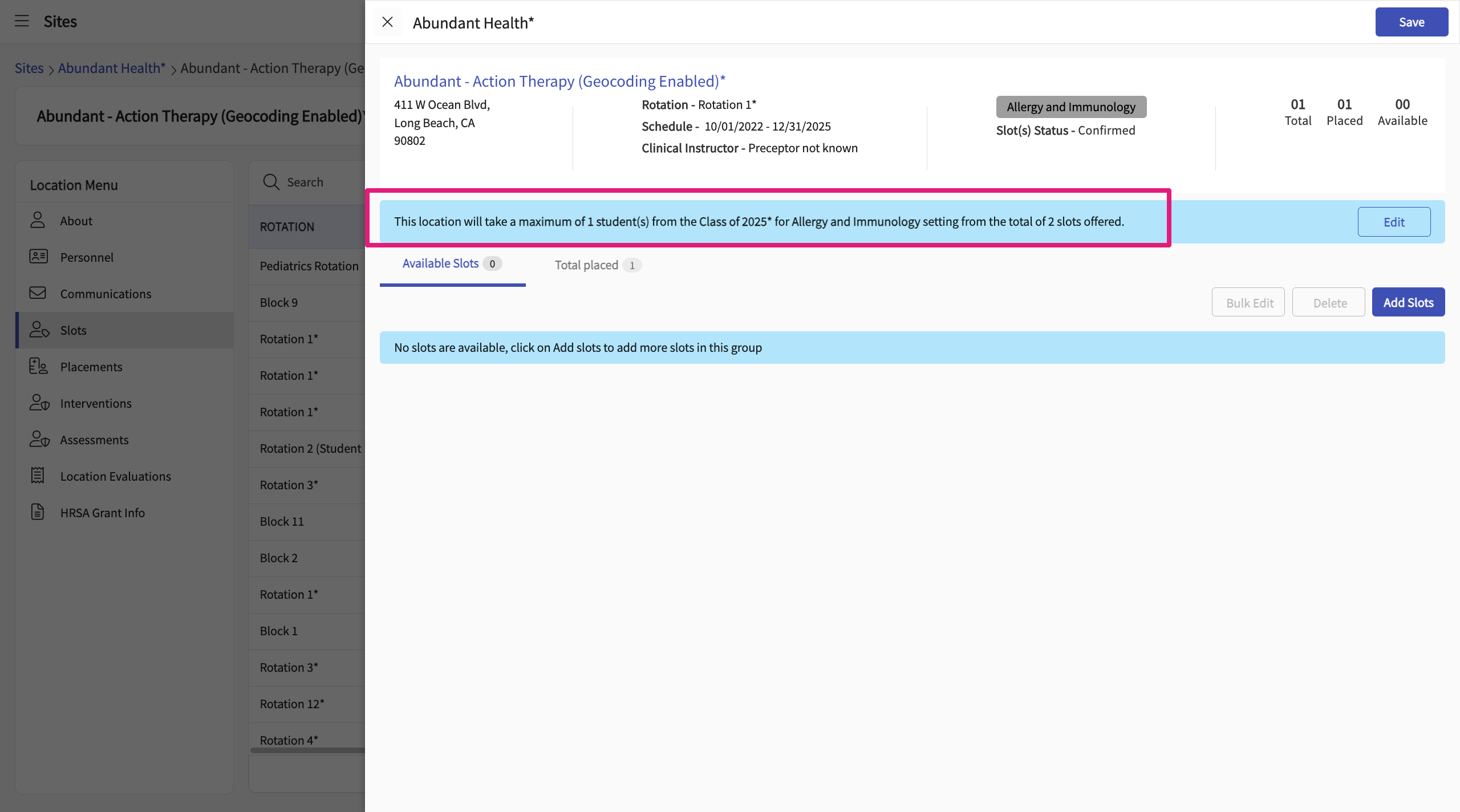Click the search magnifier icon
This screenshot has width=1460, height=812.
coord(271,182)
